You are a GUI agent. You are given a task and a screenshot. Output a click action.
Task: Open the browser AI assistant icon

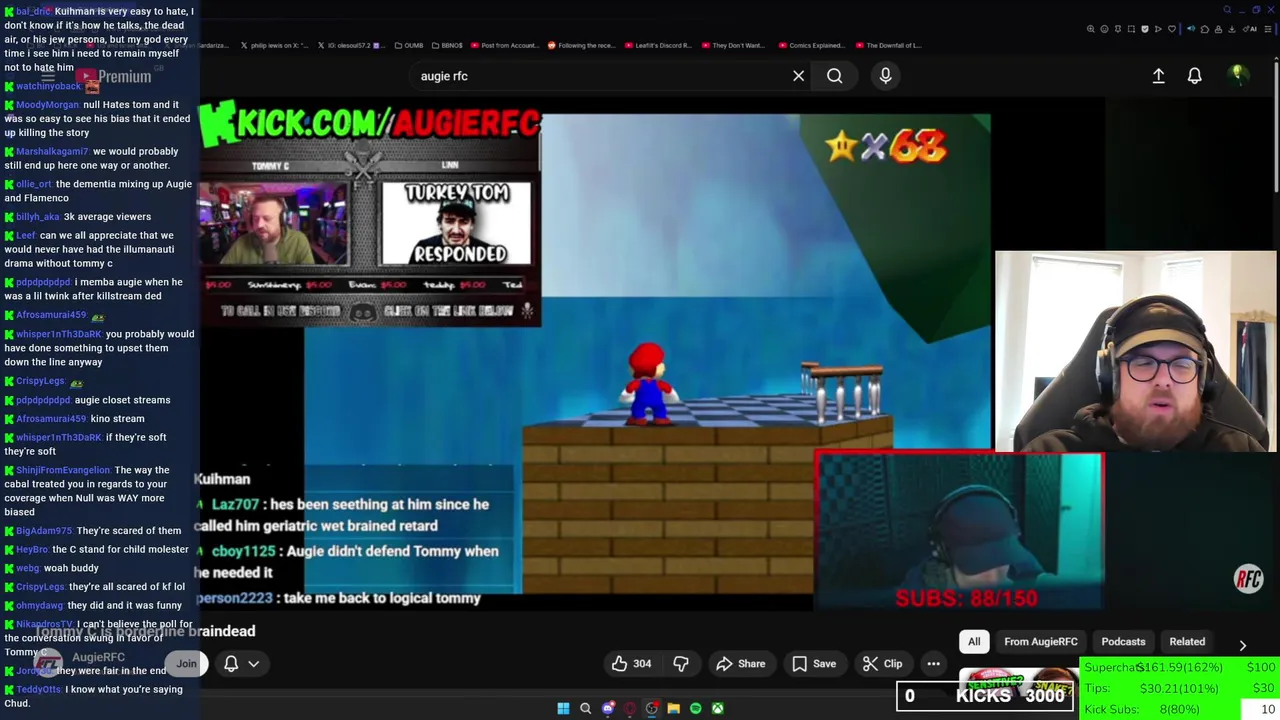[x=1250, y=29]
